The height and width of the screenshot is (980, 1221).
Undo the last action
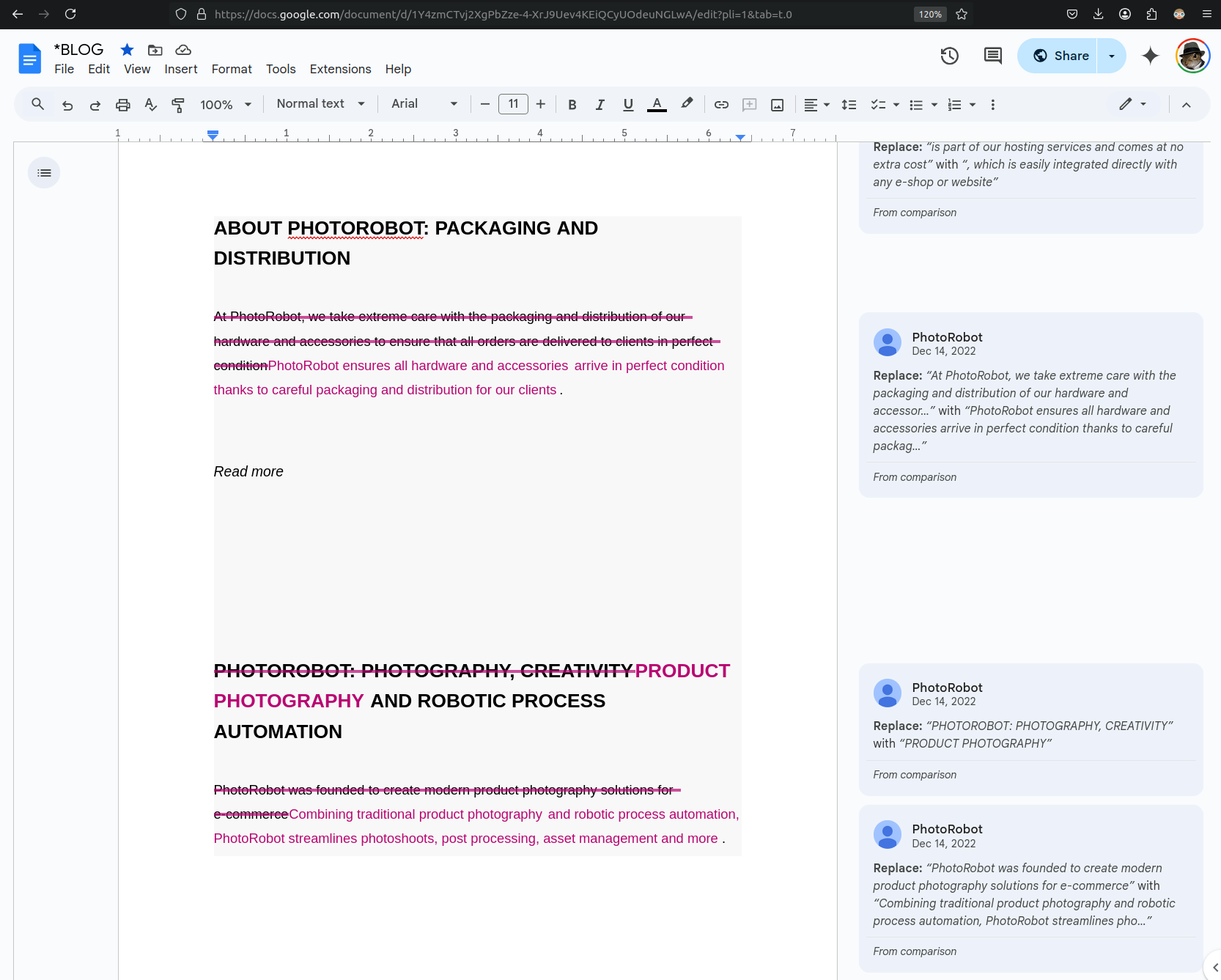67,105
